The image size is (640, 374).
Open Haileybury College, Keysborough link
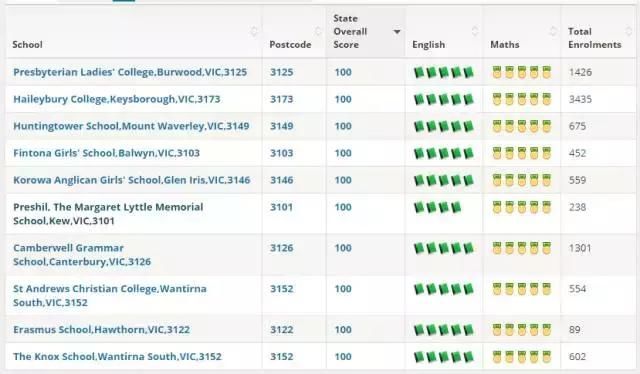(117, 99)
